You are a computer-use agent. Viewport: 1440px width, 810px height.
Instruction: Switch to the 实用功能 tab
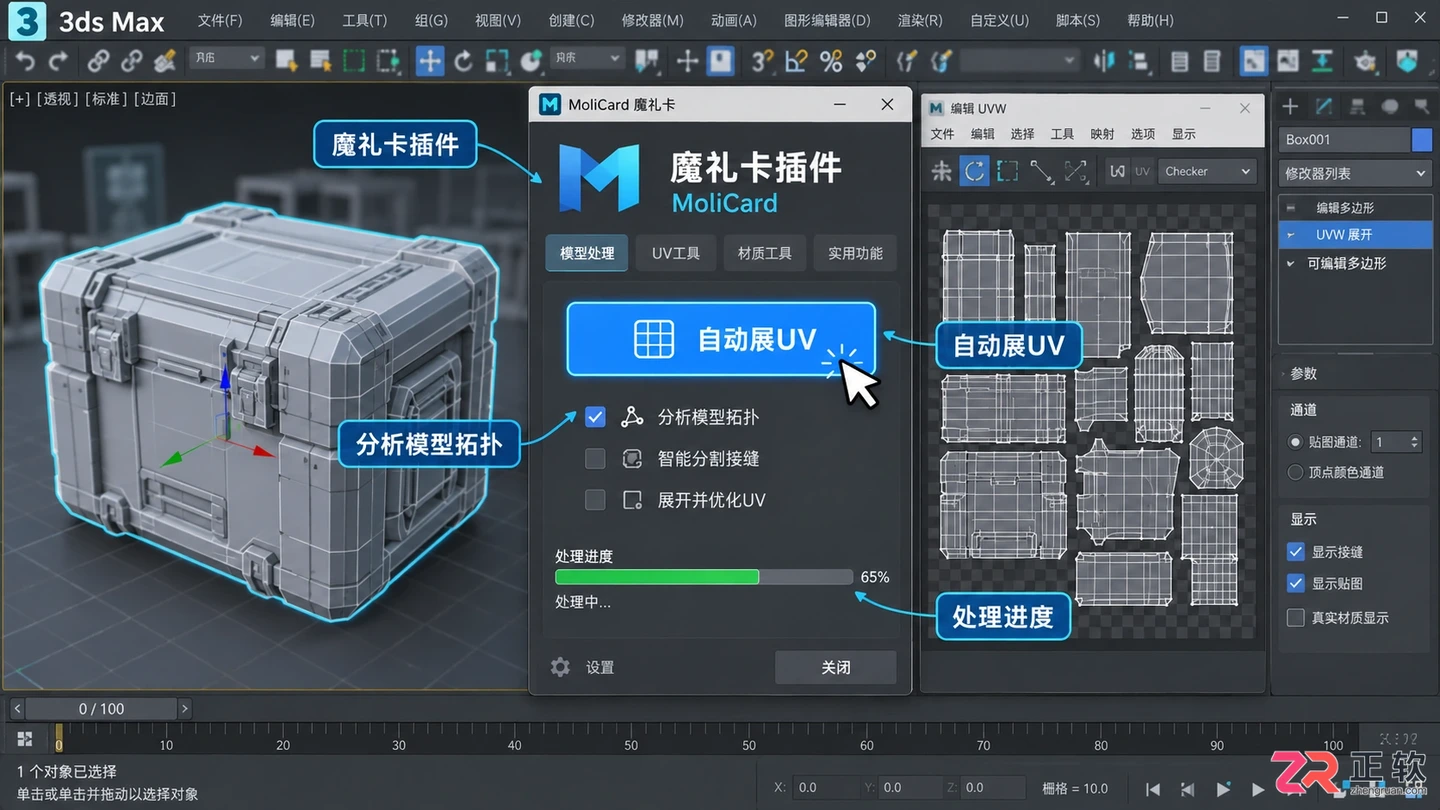tap(855, 253)
